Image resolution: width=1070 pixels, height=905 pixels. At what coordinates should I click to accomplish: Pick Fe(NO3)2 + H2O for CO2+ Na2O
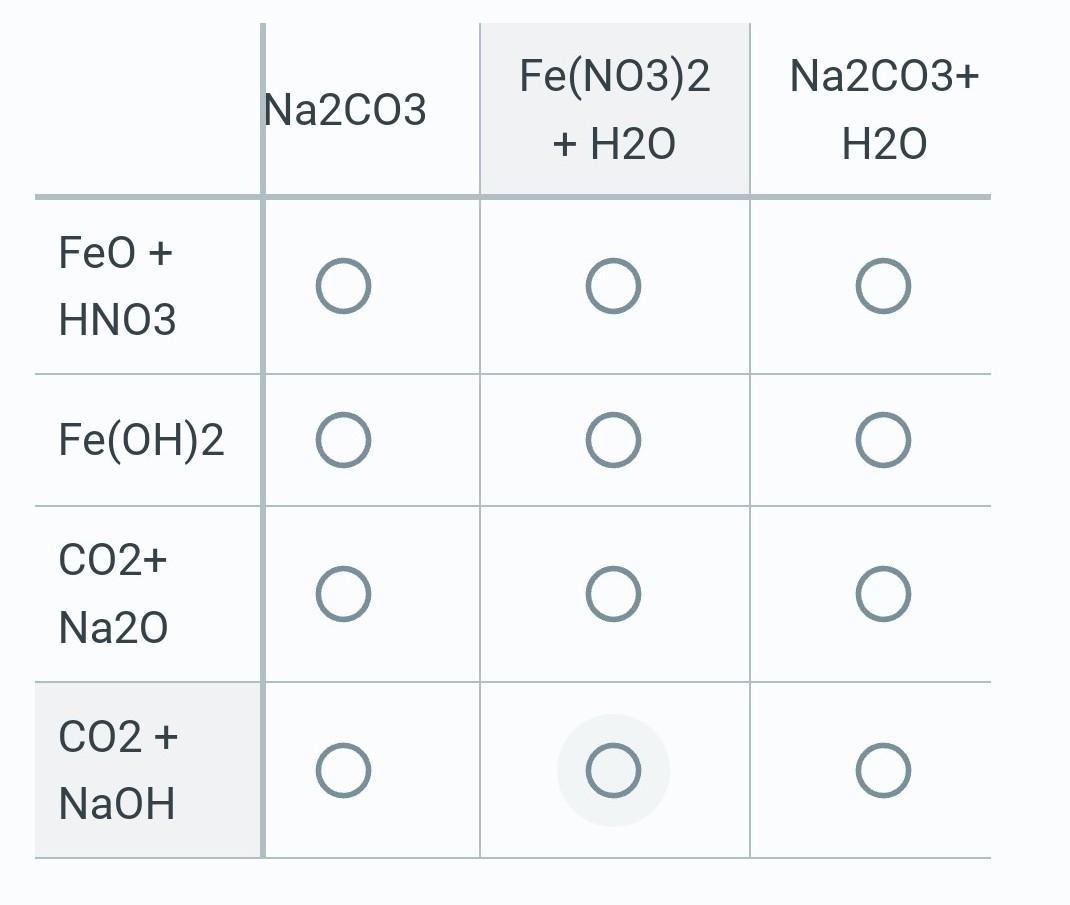pos(613,594)
